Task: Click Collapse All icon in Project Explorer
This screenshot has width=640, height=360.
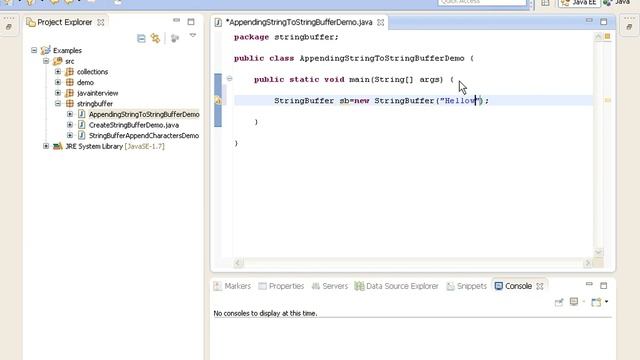Action: (x=141, y=38)
